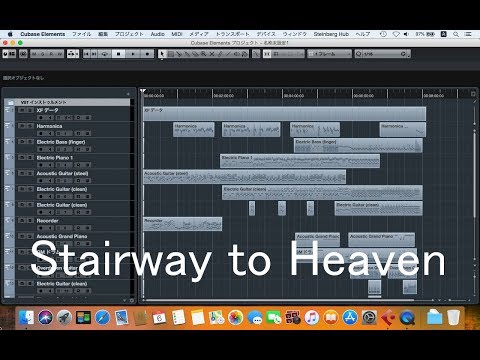Open the snap type dropdown
The image size is (480, 360).
point(289,54)
